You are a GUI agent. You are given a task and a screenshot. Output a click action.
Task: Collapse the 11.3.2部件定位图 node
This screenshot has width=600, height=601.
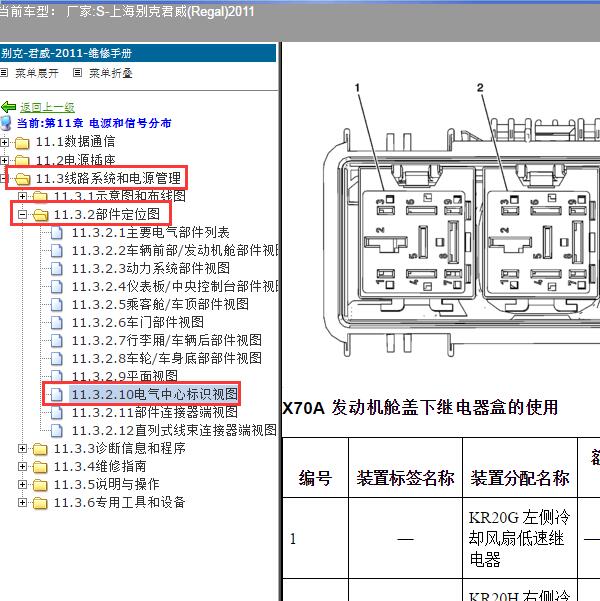click(22, 214)
